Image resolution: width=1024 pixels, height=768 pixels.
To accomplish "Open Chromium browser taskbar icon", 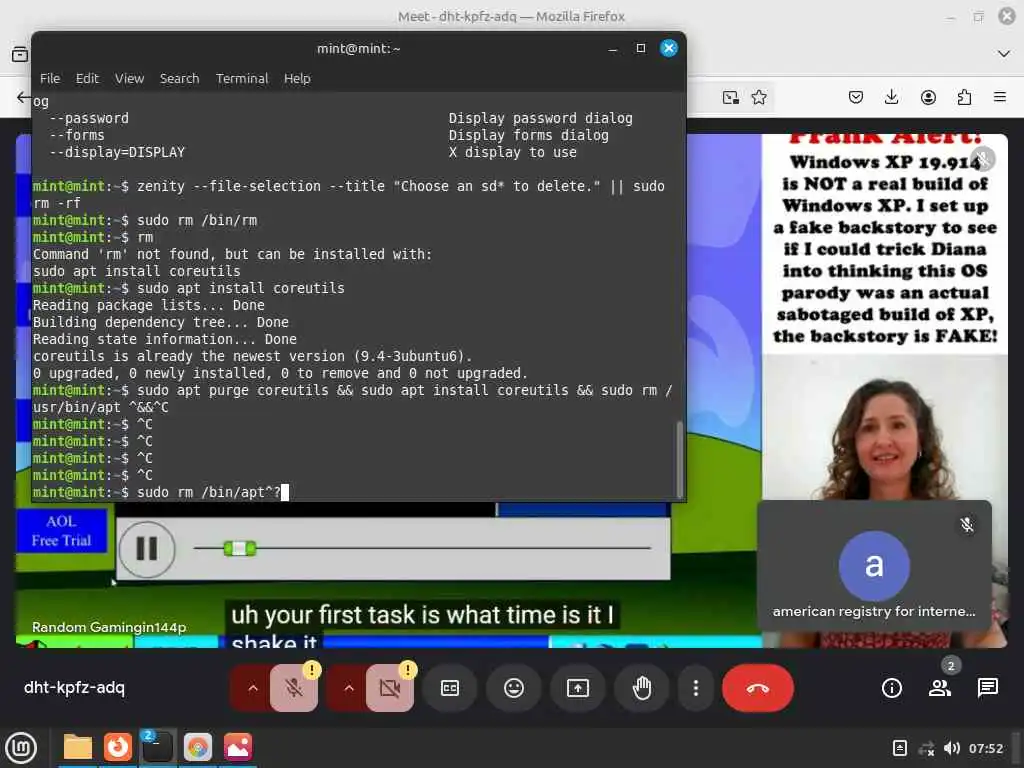I will [x=198, y=747].
